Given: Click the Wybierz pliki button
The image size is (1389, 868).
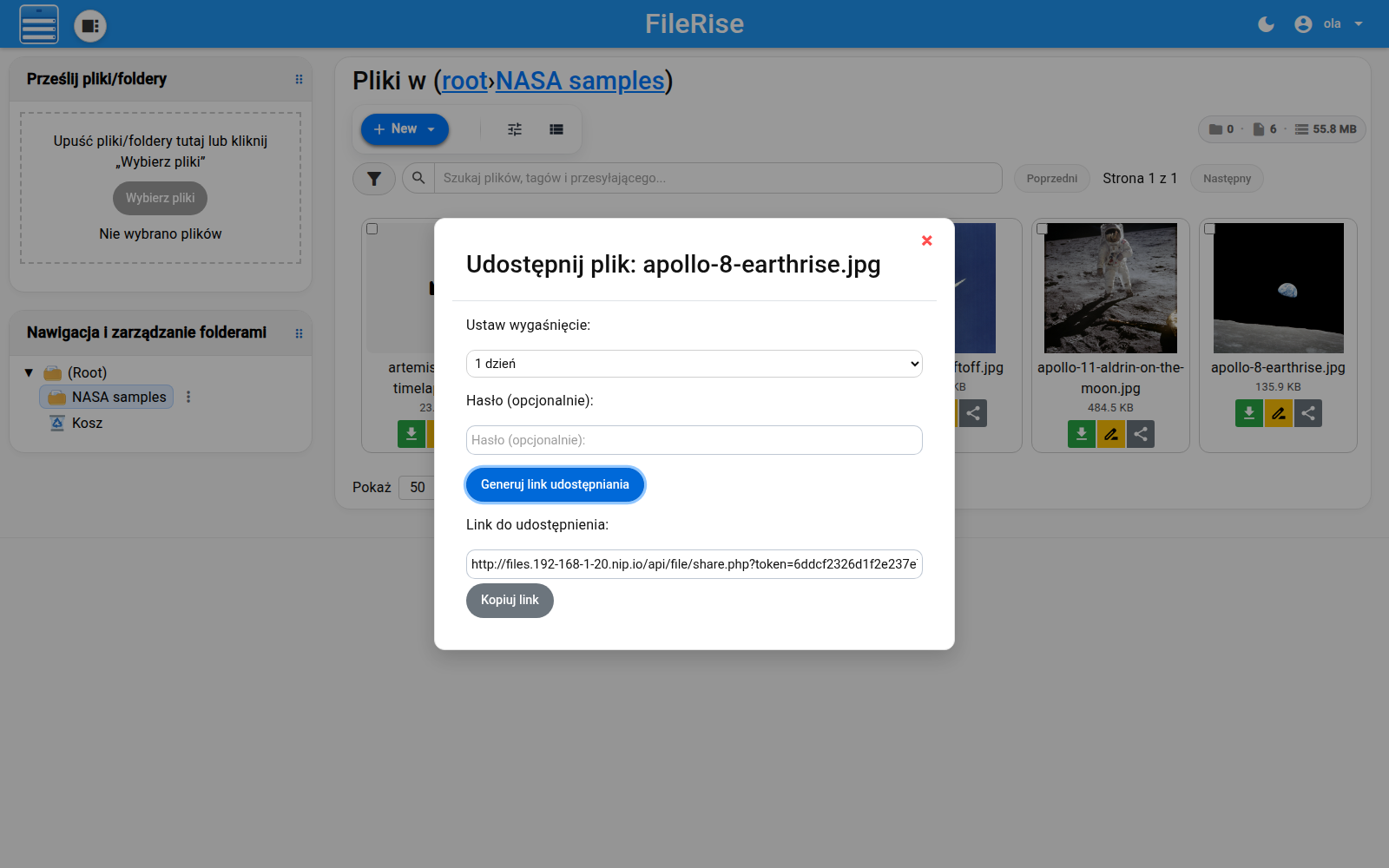Looking at the screenshot, I should 161,198.
